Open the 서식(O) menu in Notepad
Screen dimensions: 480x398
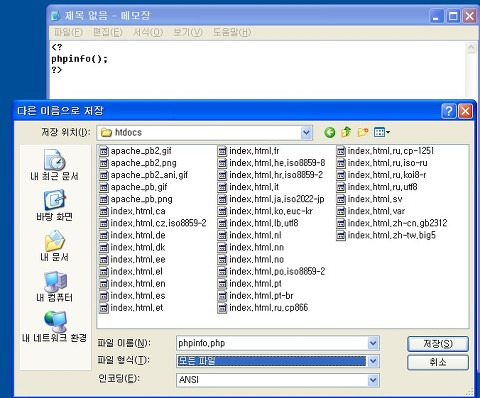click(148, 32)
